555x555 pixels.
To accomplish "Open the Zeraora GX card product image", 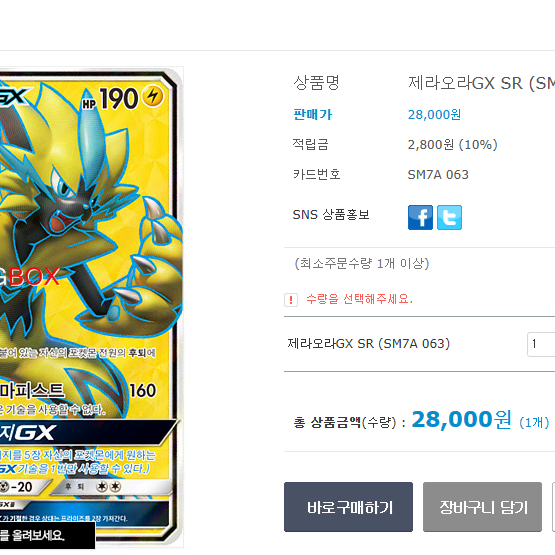I will pyautogui.click(x=91, y=307).
